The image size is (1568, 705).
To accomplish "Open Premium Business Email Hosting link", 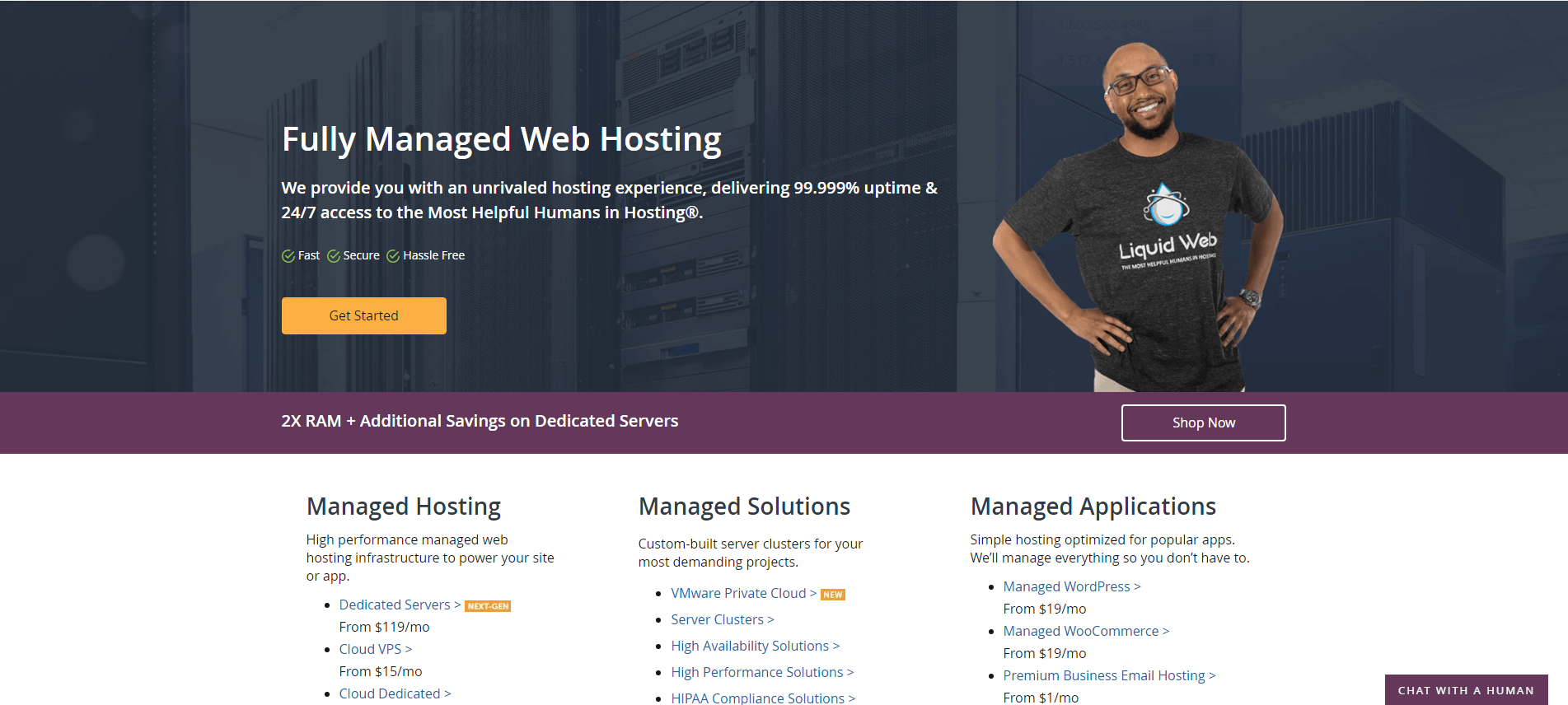I will click(1109, 675).
